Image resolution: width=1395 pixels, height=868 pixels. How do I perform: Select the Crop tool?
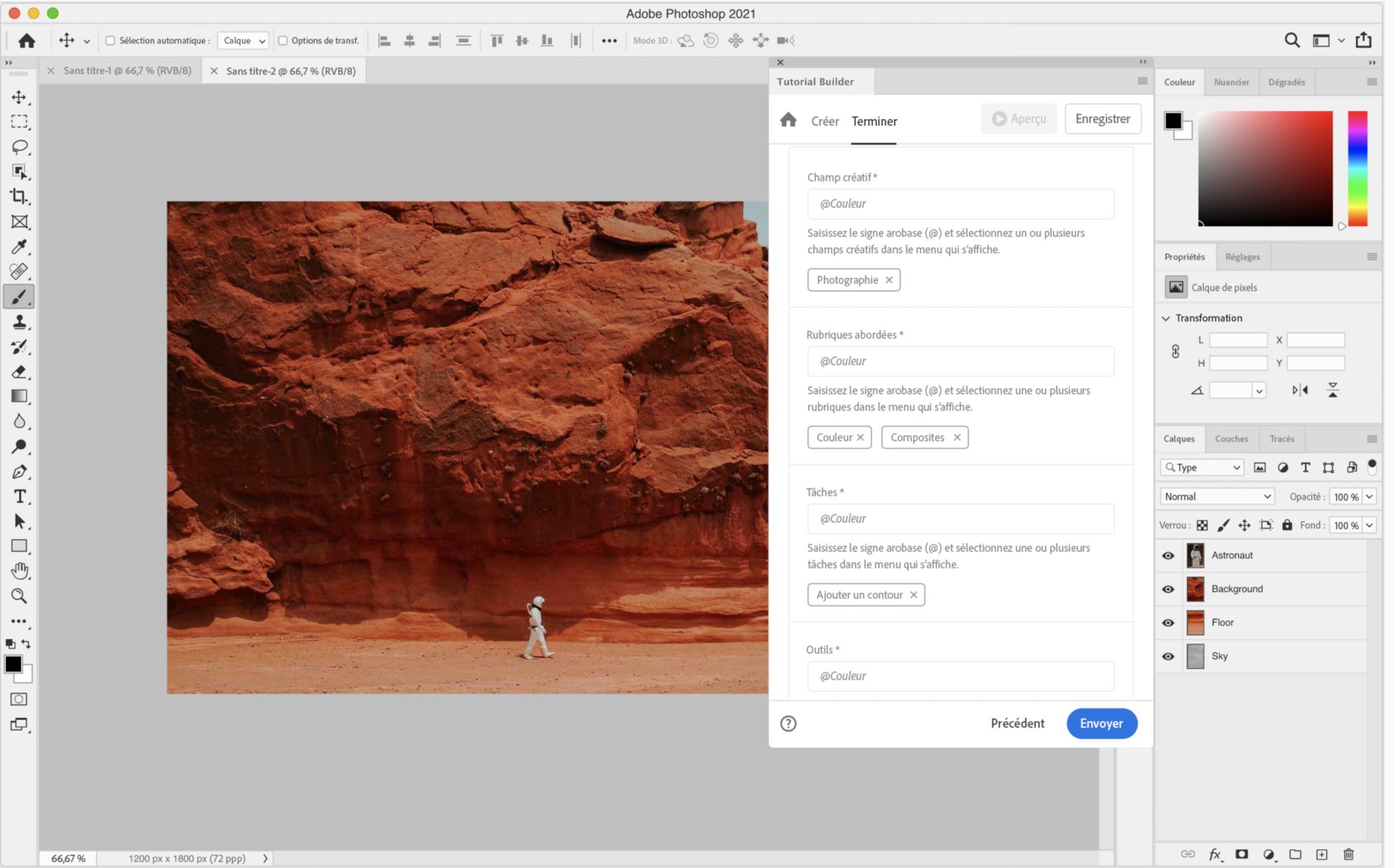click(19, 196)
